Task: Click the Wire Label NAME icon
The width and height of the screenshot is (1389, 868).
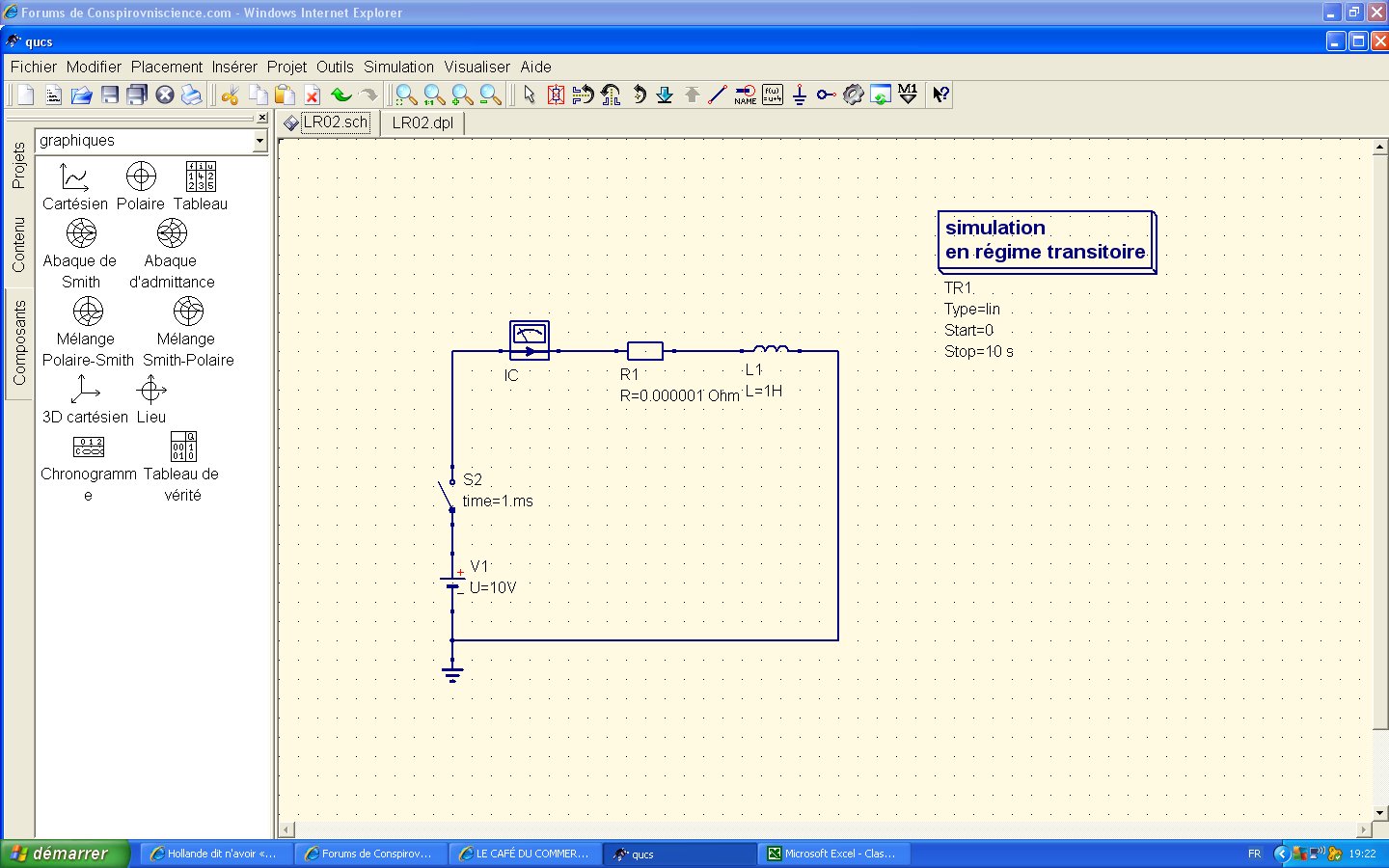Action: click(745, 95)
